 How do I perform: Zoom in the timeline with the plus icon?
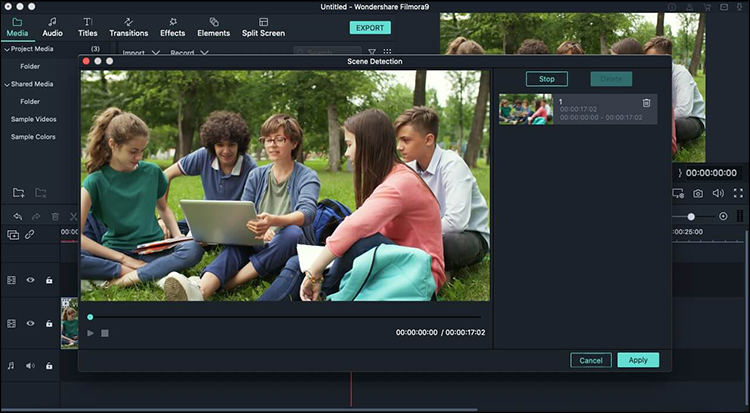click(x=723, y=216)
